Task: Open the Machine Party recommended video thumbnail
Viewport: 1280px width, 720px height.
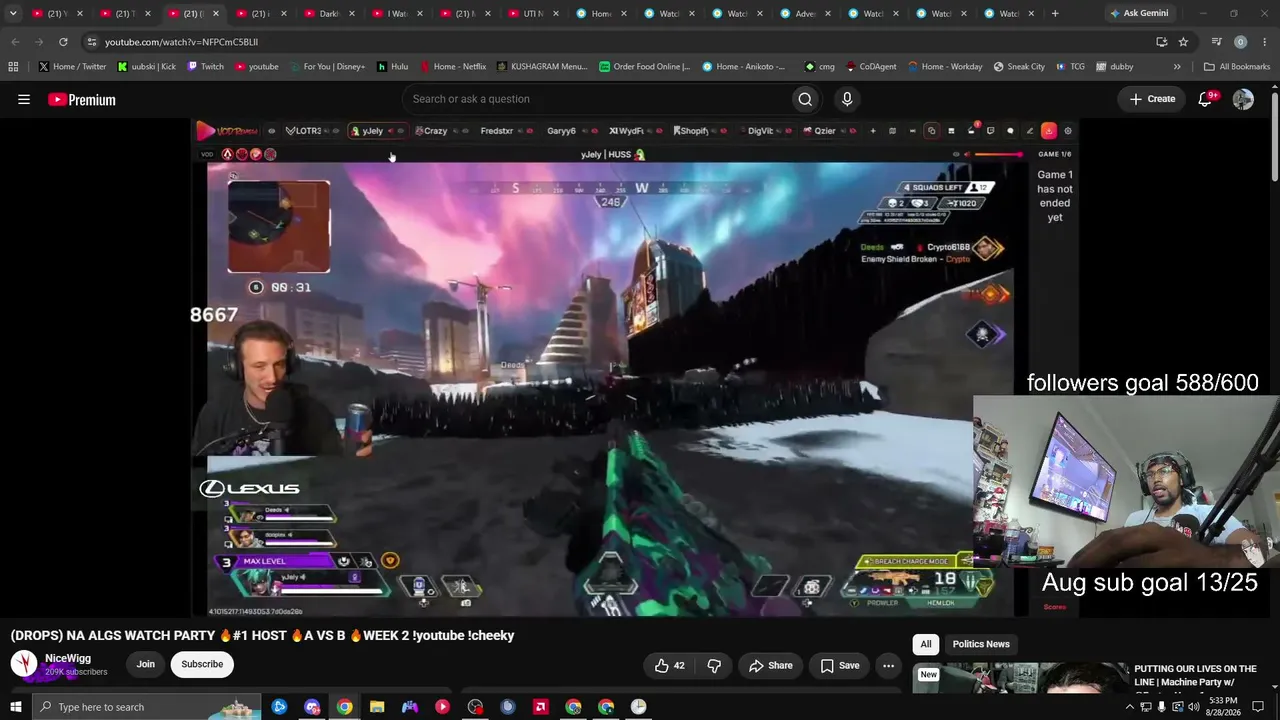Action: click(1020, 677)
